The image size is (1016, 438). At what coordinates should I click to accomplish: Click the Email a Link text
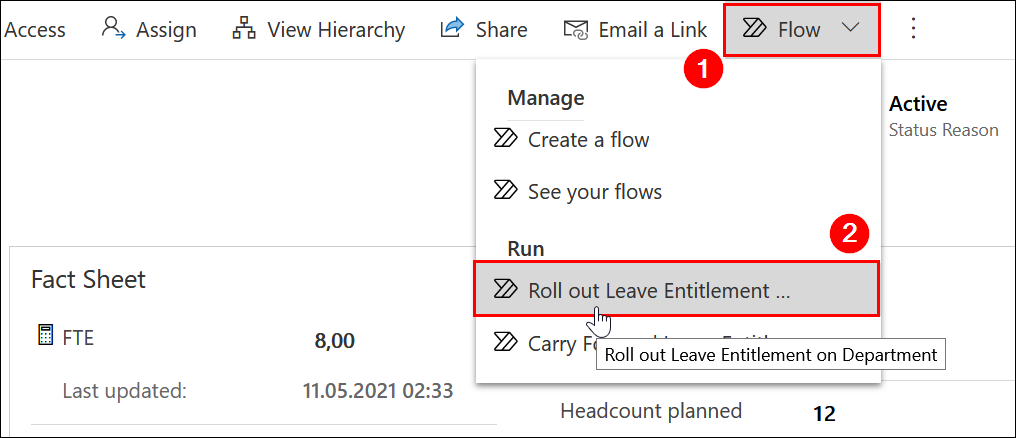[652, 30]
